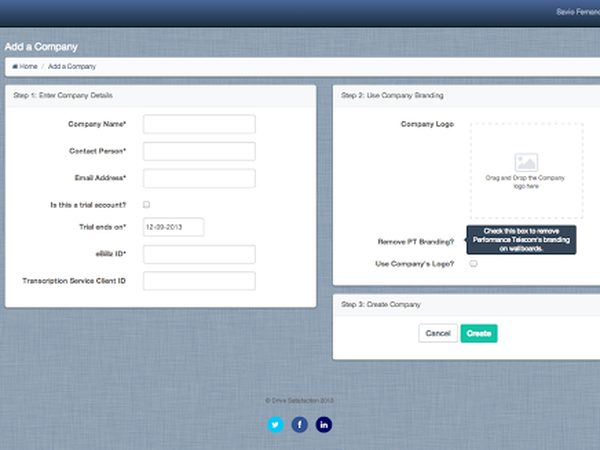
Task: Click the Company Logo drag and drop area
Action: tap(527, 171)
